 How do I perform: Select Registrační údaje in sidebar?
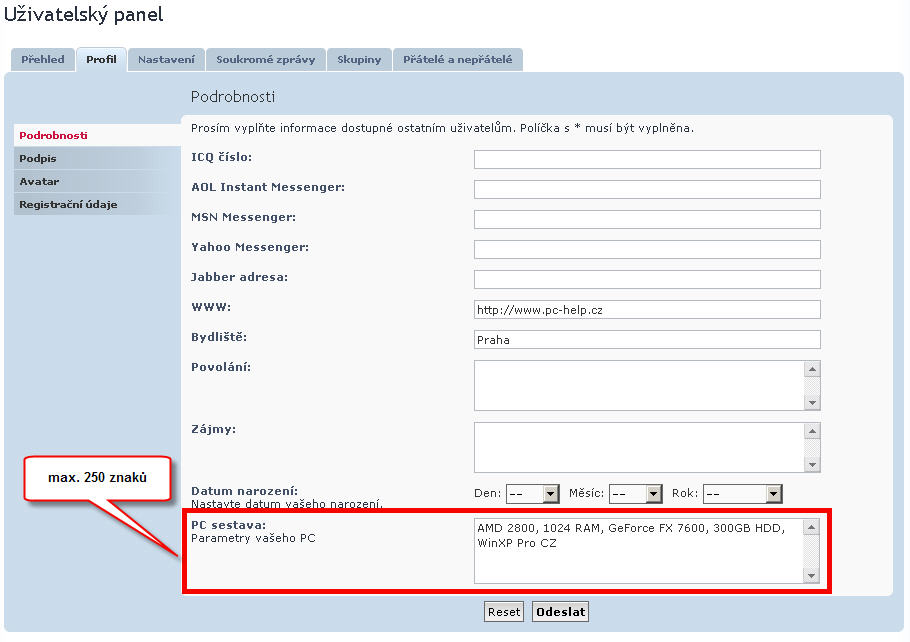[x=68, y=205]
